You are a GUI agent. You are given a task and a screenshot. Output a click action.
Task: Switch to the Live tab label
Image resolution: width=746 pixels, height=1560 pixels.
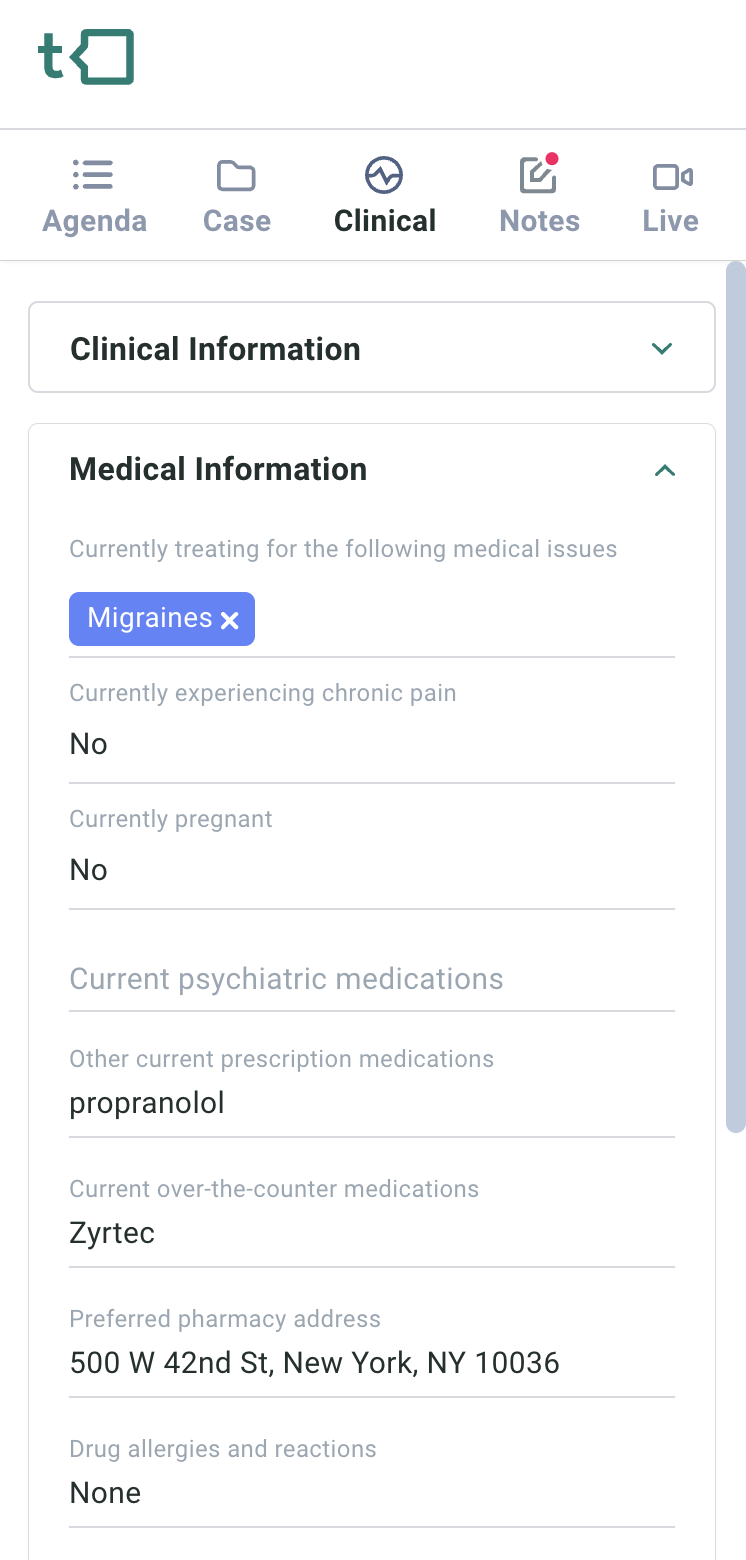(x=670, y=221)
